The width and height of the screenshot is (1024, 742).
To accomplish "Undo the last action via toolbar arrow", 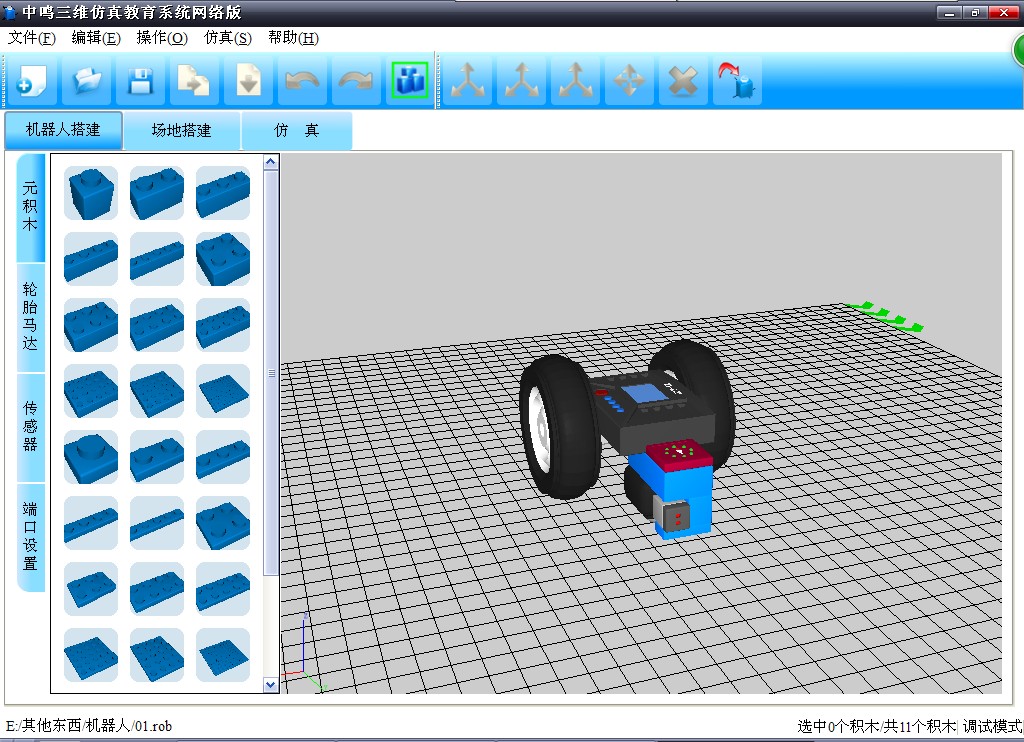I will point(302,81).
